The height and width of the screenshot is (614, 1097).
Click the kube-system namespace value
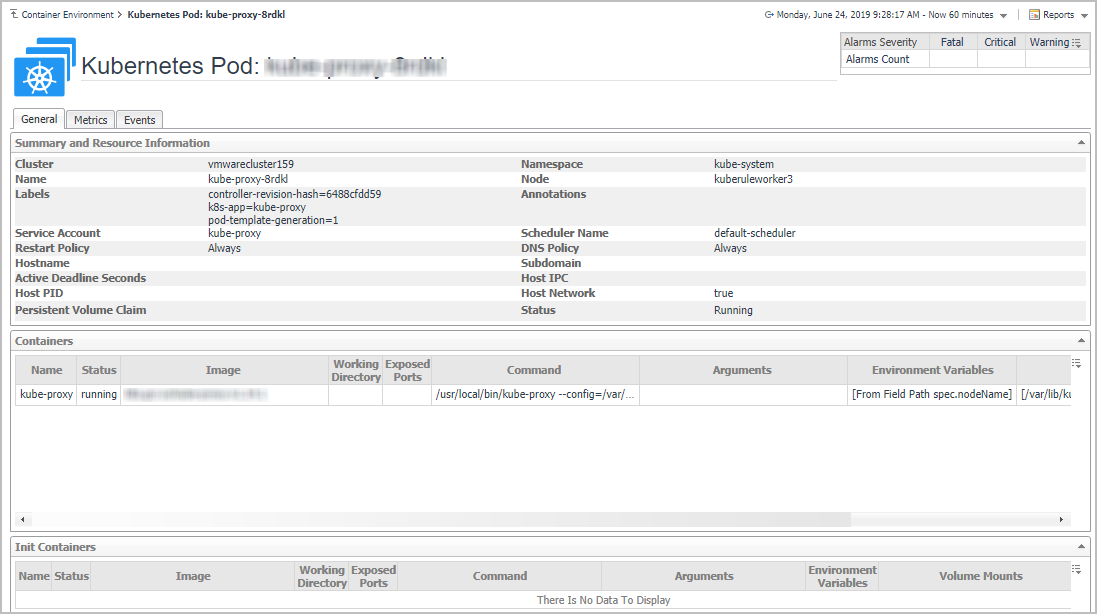[x=744, y=164]
